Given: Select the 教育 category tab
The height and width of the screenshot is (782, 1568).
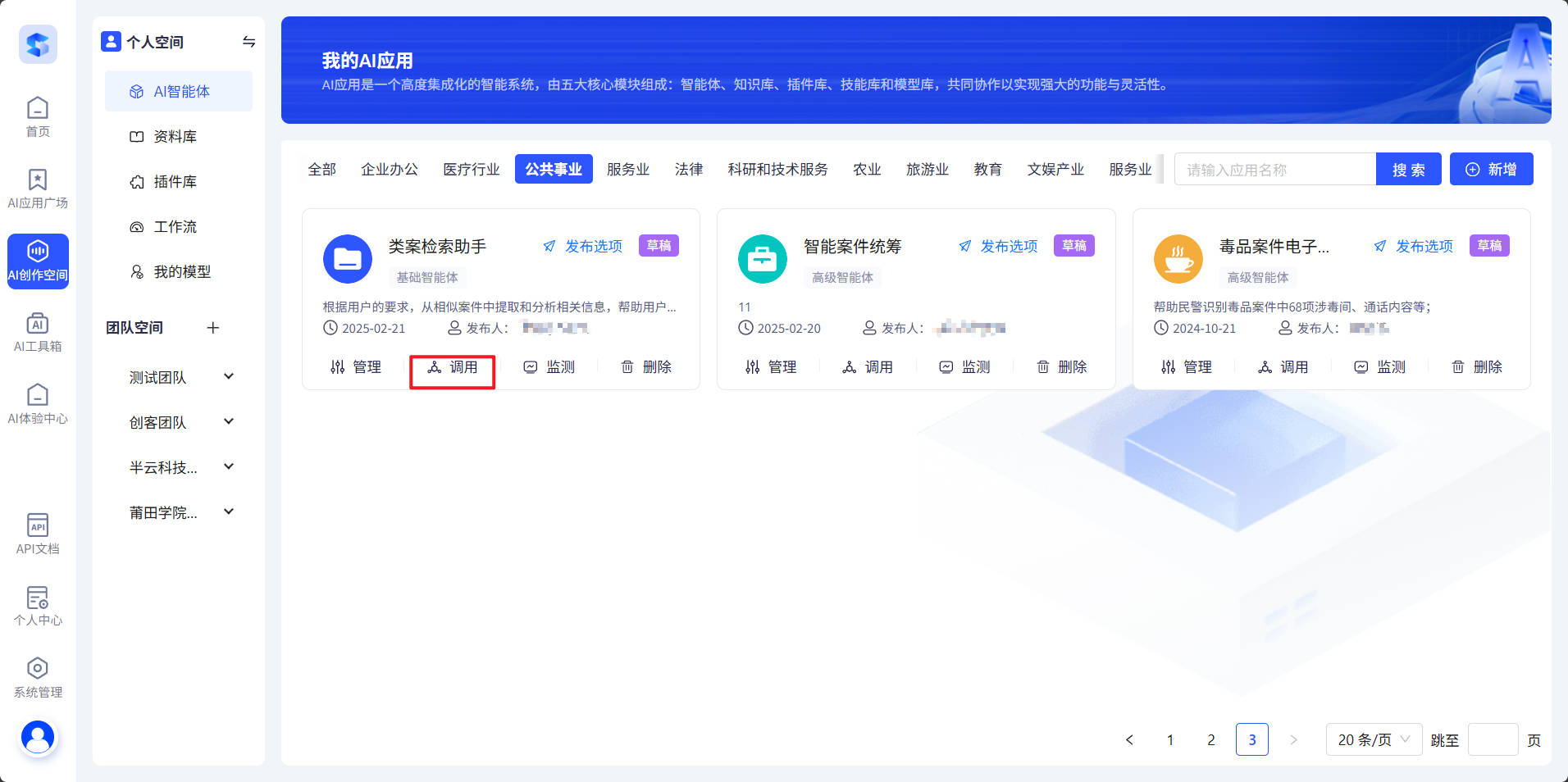Looking at the screenshot, I should coord(988,169).
